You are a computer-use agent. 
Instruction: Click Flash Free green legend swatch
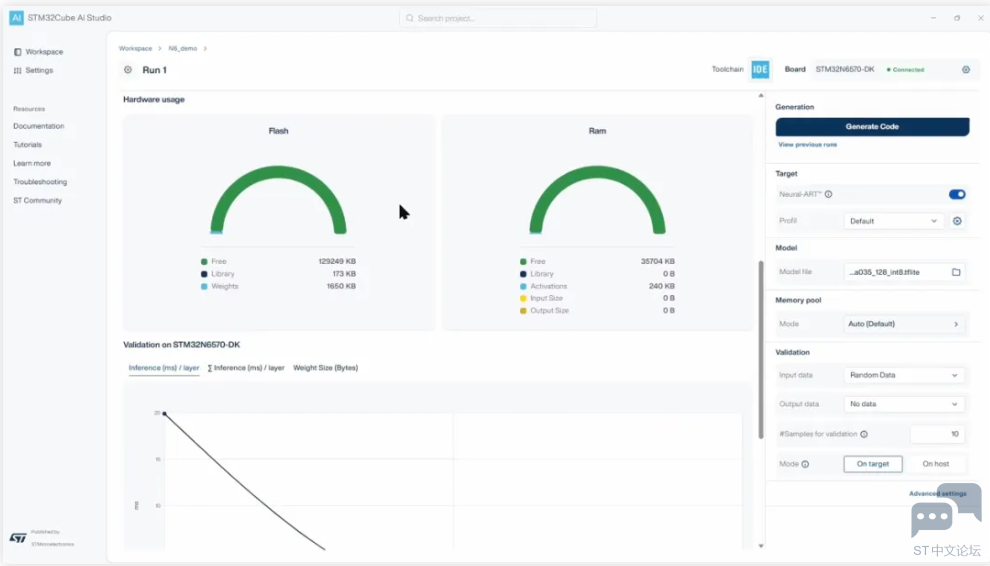204,262
